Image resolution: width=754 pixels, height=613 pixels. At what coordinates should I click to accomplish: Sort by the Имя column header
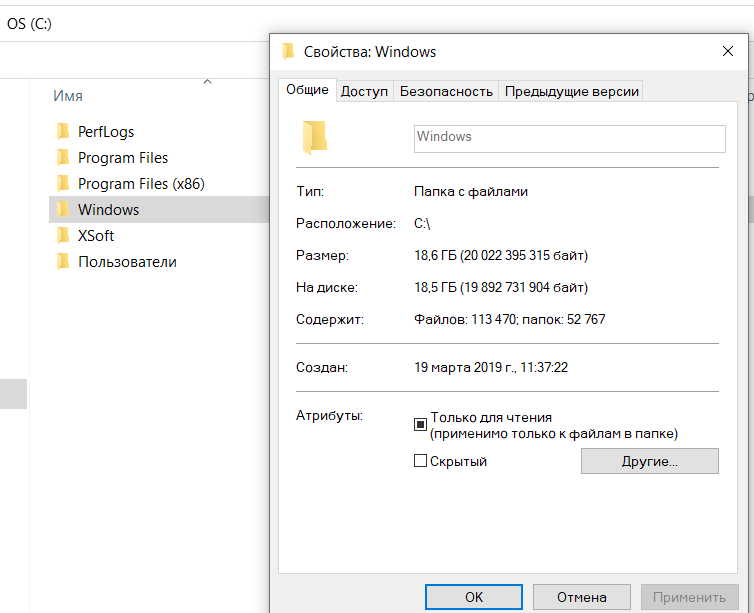pos(68,96)
